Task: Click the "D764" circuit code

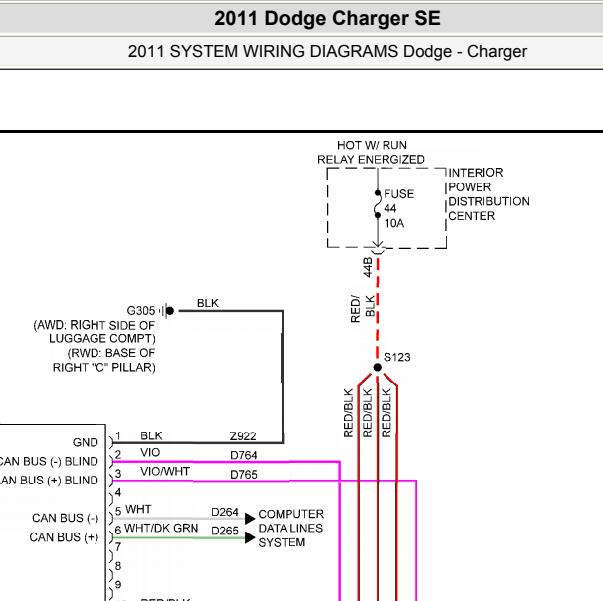Action: click(243, 455)
